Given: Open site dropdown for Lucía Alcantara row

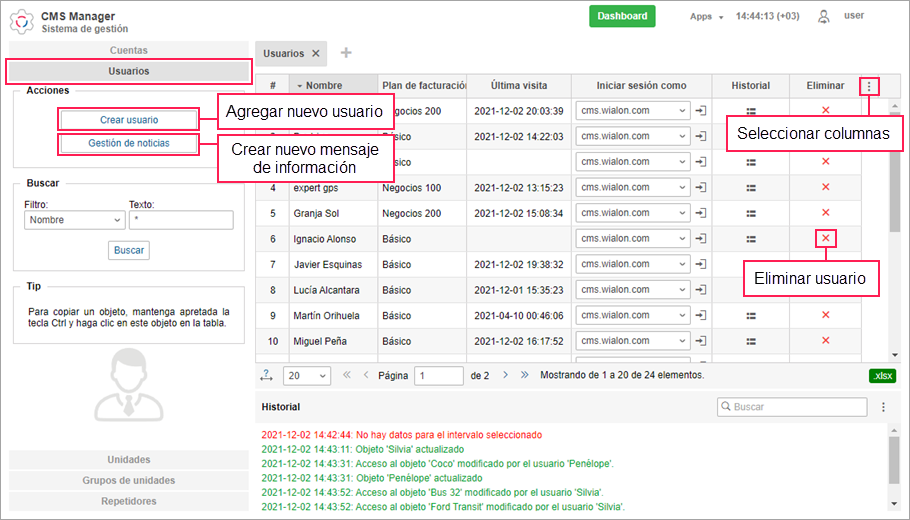Looking at the screenshot, I should pyautogui.click(x=633, y=290).
